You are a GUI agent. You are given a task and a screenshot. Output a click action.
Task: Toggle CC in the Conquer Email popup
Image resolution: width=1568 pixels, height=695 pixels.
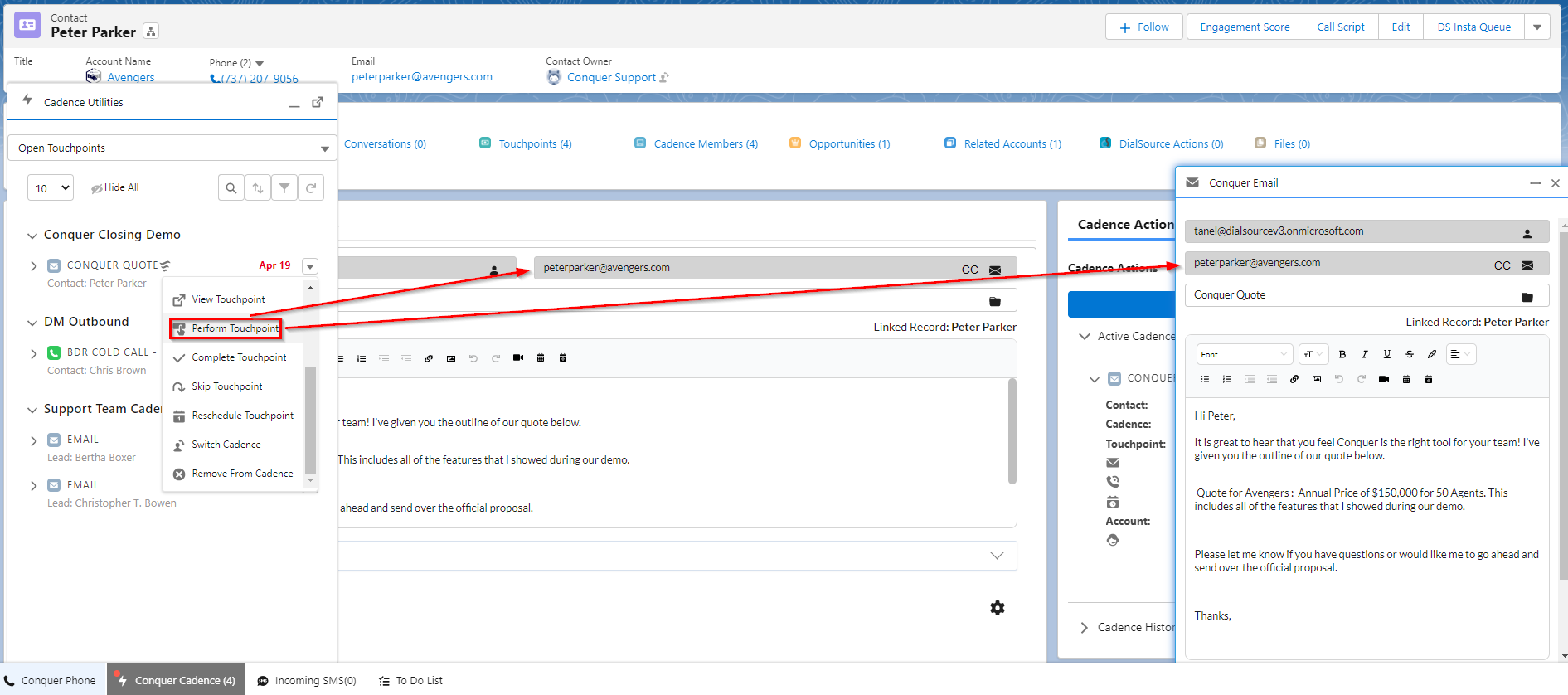pos(1502,265)
